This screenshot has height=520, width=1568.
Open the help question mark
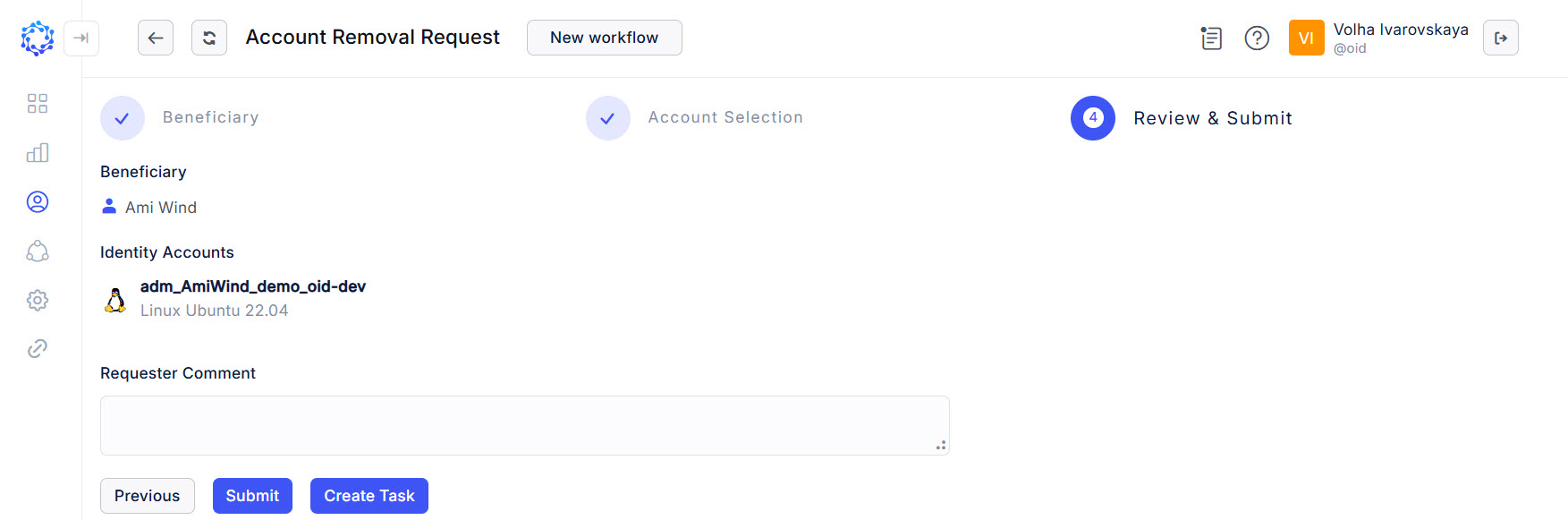point(1256,38)
